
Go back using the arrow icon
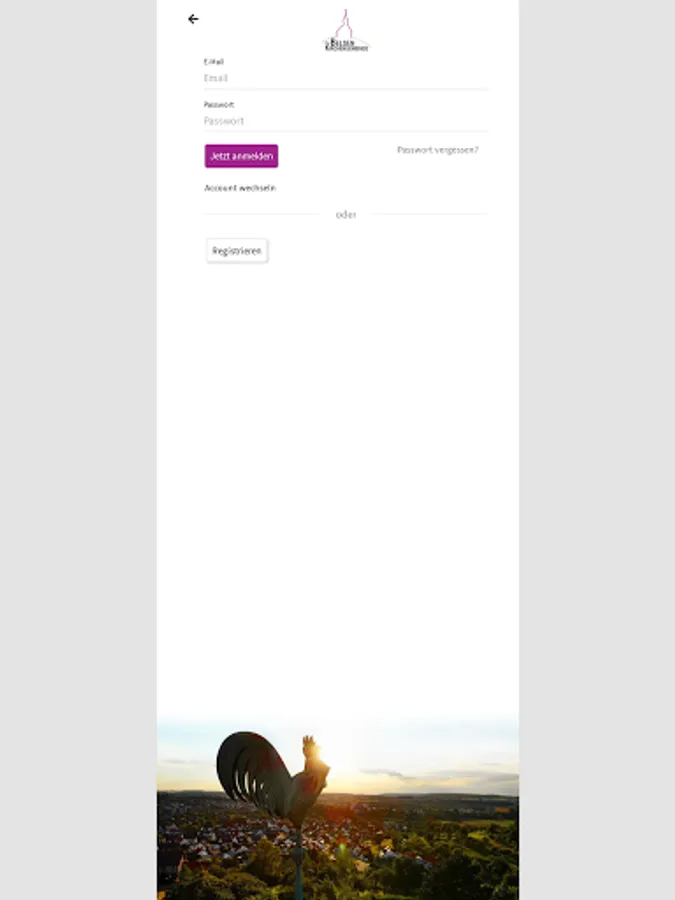193,19
